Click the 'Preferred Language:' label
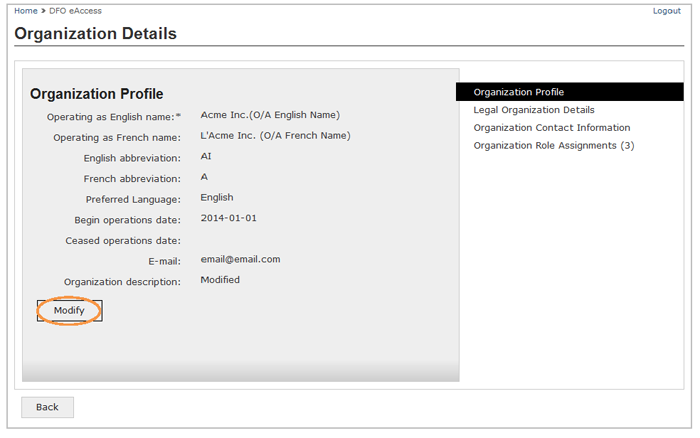The width and height of the screenshot is (700, 438). 133,199
